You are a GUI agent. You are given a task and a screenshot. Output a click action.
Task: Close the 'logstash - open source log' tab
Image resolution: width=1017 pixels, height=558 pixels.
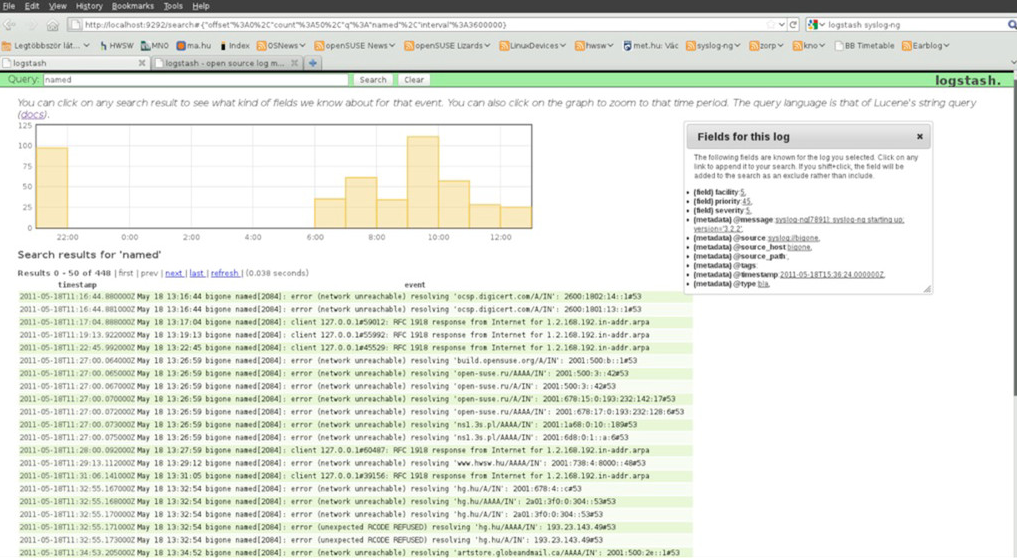[x=294, y=63]
